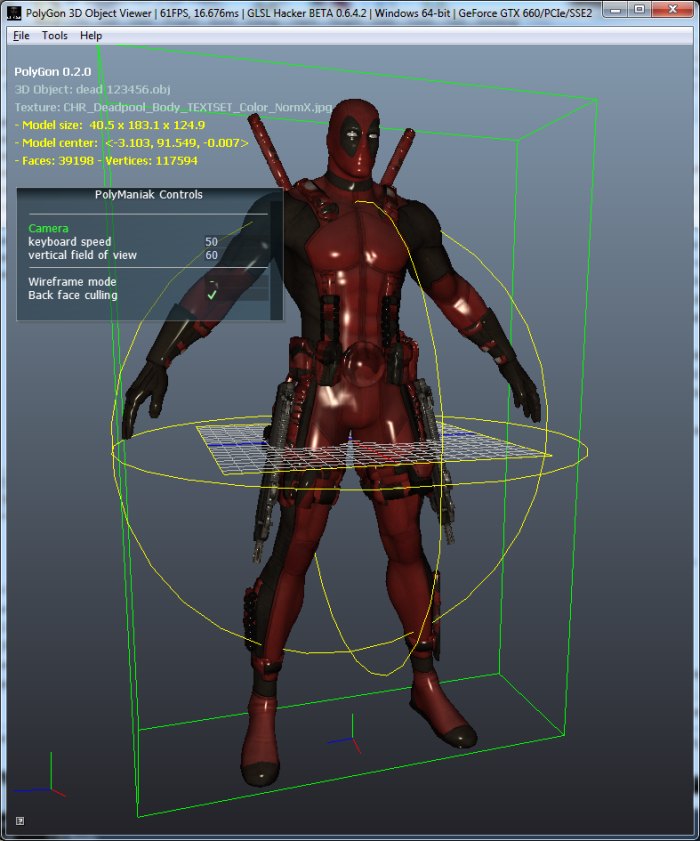Click the 'Model center' coordinates line

131,143
